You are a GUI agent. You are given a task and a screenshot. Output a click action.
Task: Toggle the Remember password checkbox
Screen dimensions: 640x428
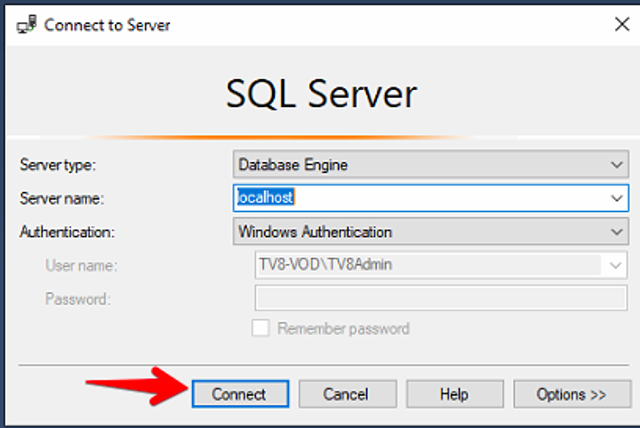click(261, 328)
